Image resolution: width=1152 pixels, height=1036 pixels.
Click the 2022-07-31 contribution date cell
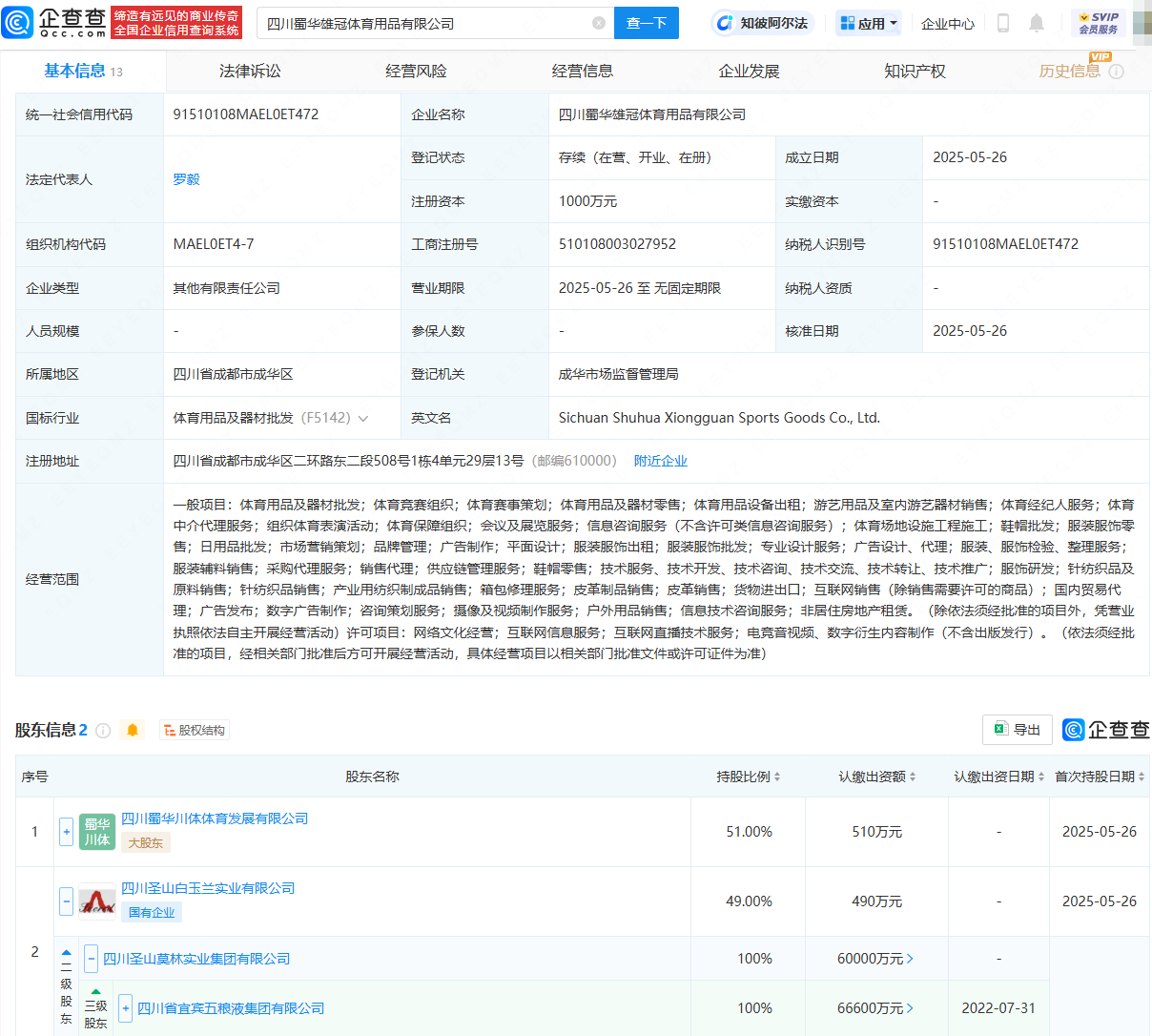(998, 1008)
